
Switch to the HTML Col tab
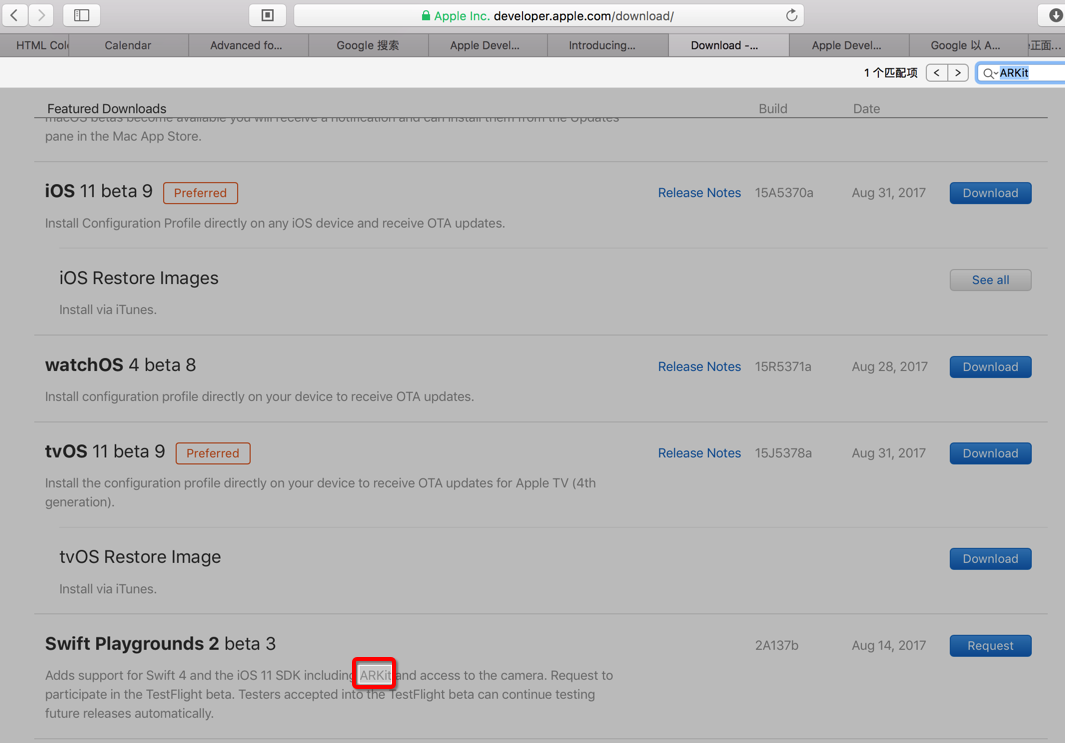click(x=35, y=46)
